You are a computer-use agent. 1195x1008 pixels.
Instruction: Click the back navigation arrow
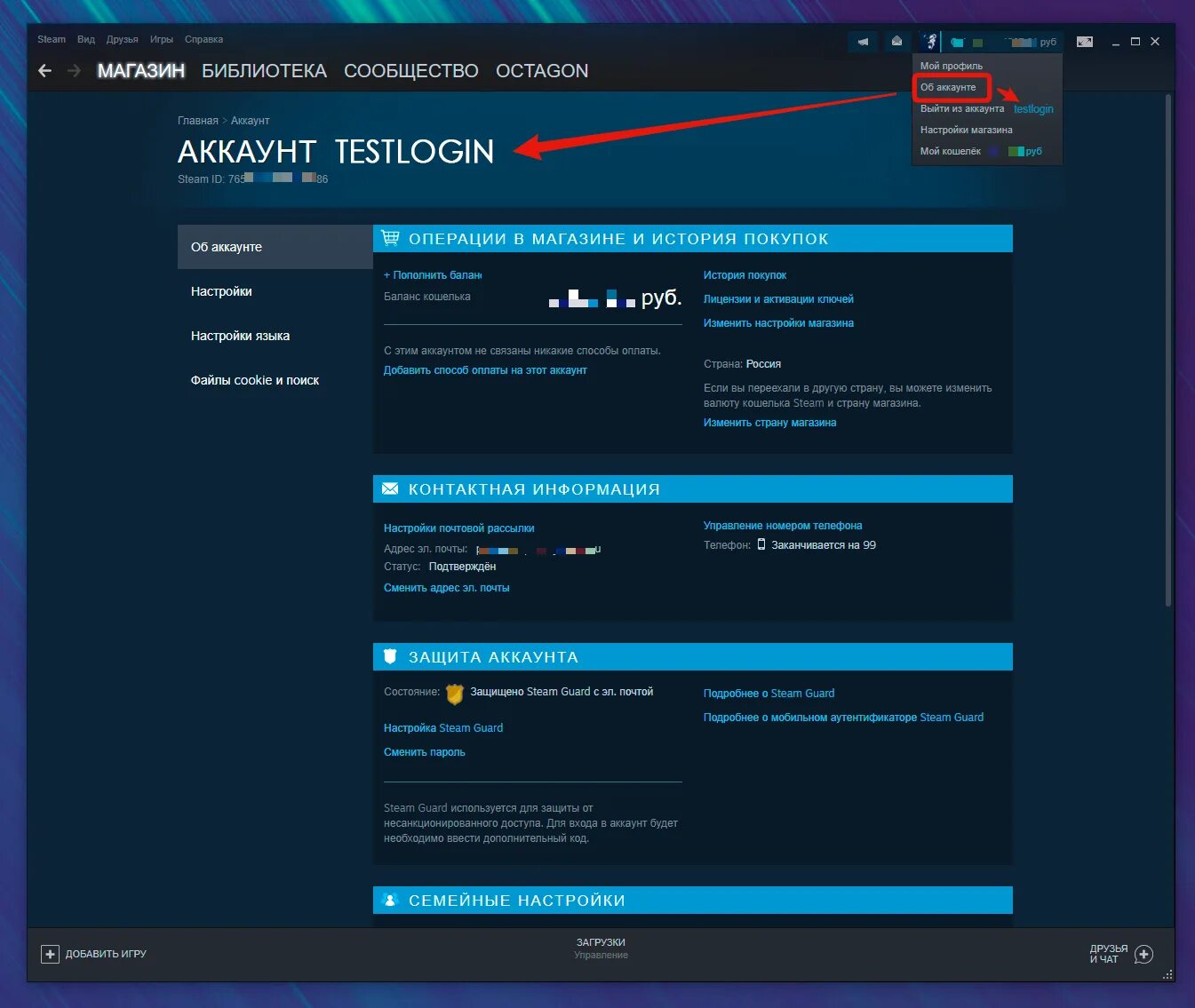point(45,71)
